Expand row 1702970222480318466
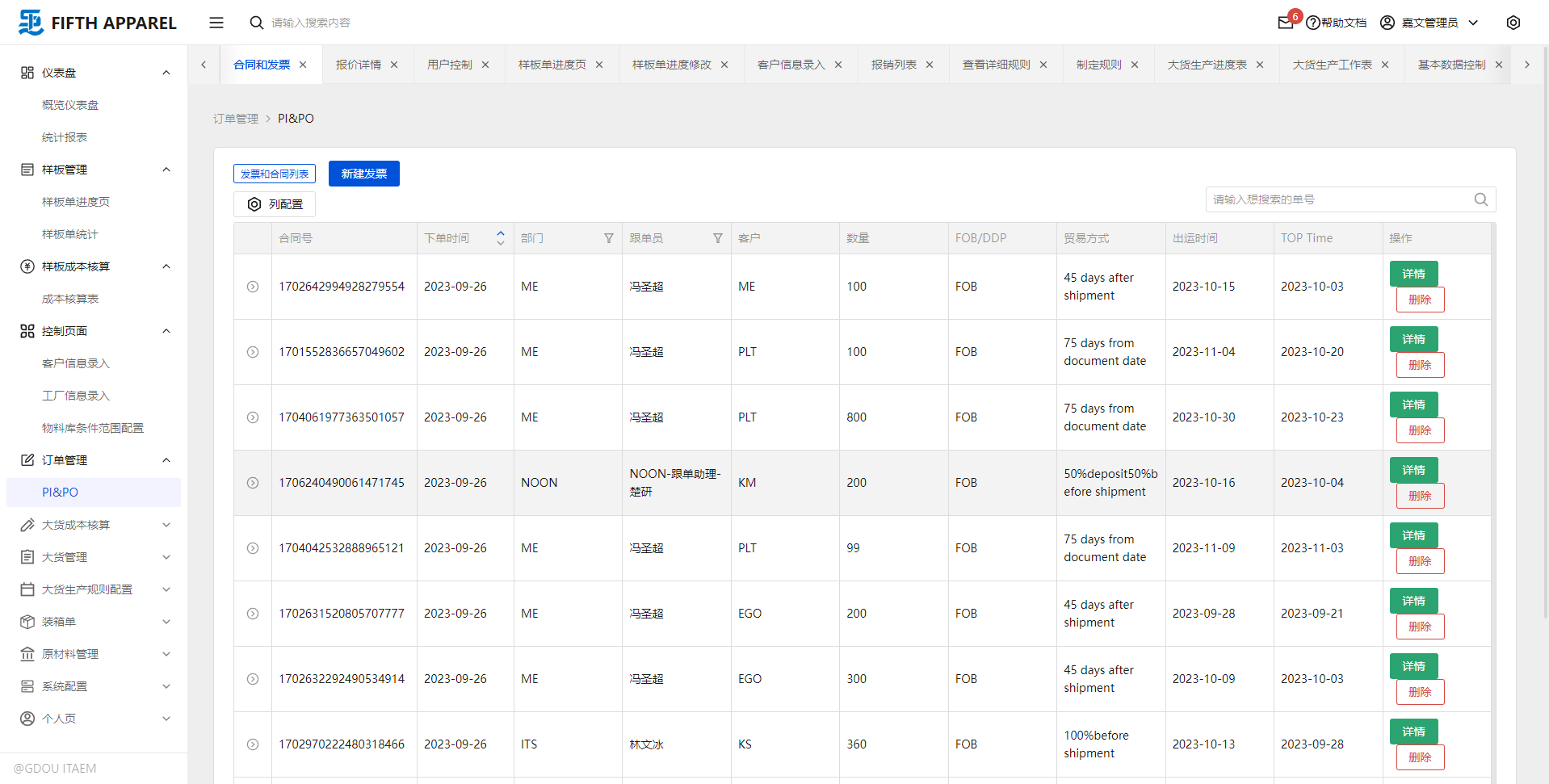Viewport: 1549px width, 784px height. pos(253,744)
